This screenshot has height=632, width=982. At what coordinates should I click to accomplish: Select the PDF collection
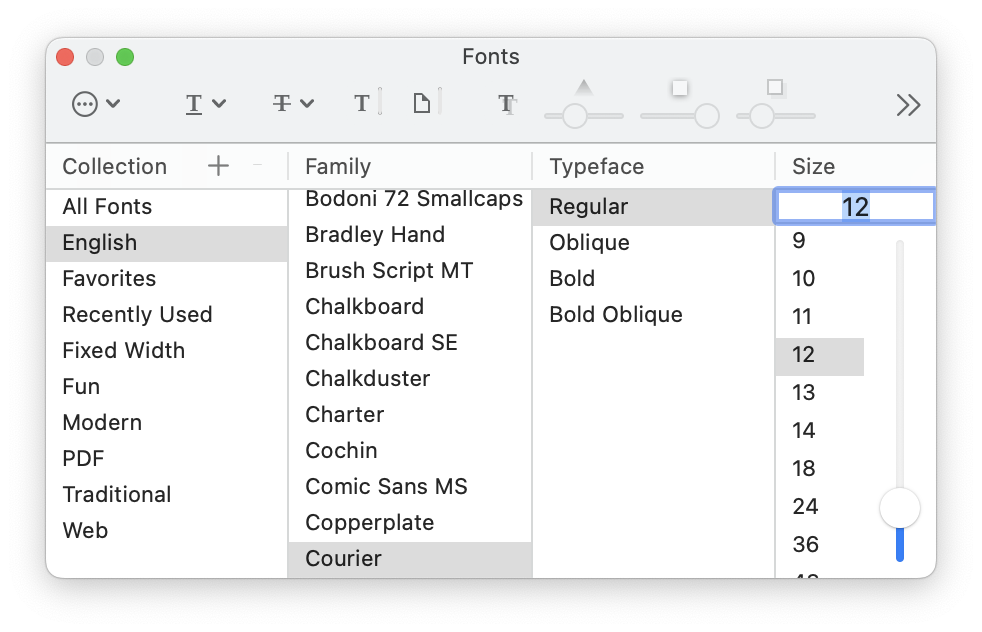tap(167, 458)
